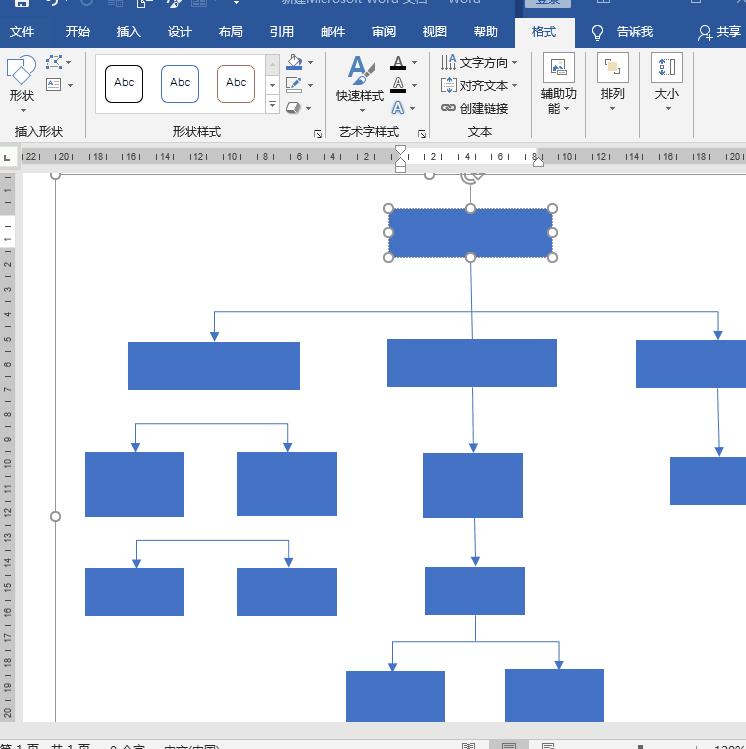Open 快速样式 WordArt quick styles
This screenshot has height=749, width=746.
tap(361, 84)
